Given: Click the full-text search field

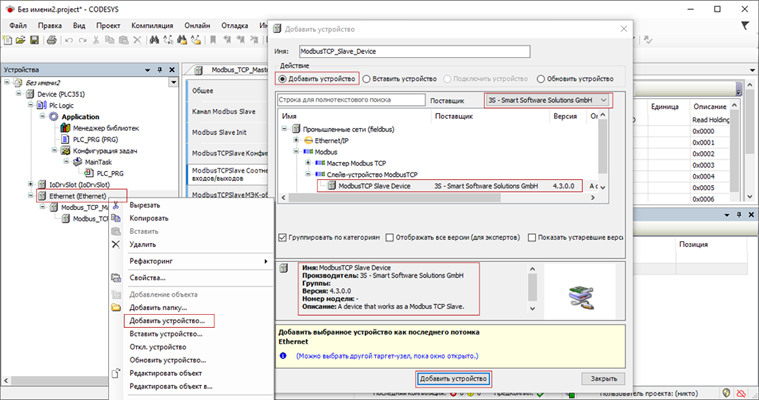Looking at the screenshot, I should click(x=351, y=100).
